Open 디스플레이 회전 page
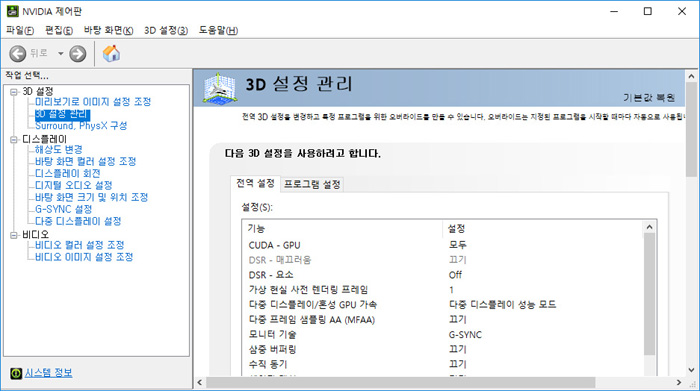The height and width of the screenshot is (391, 700). 68,173
